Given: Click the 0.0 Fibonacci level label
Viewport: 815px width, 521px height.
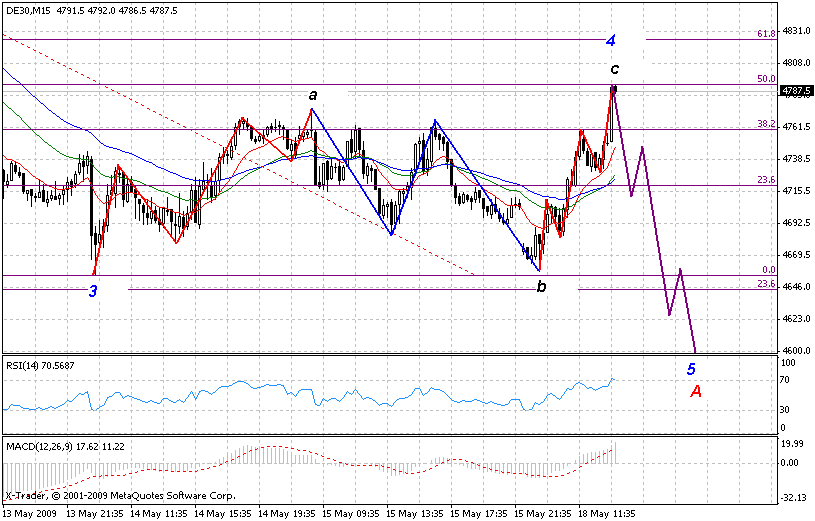Looking at the screenshot, I should (x=768, y=270).
